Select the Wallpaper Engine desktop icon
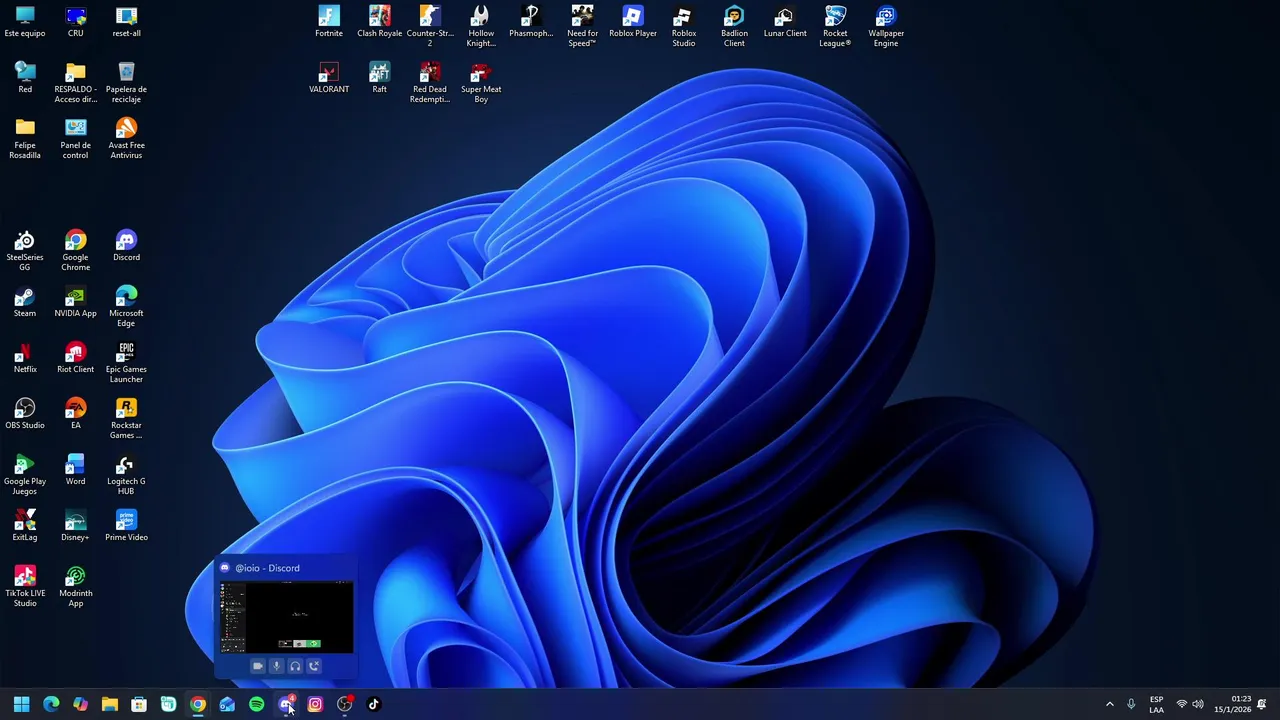This screenshot has width=1280, height=720. tap(886, 26)
